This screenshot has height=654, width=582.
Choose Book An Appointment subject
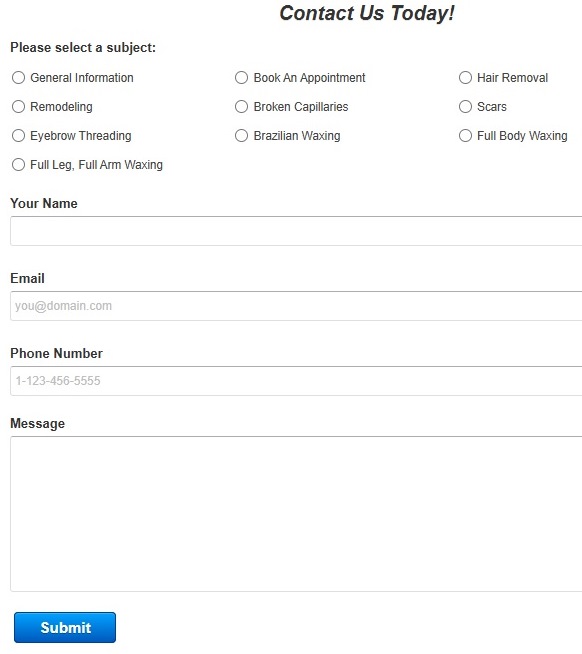click(x=241, y=78)
